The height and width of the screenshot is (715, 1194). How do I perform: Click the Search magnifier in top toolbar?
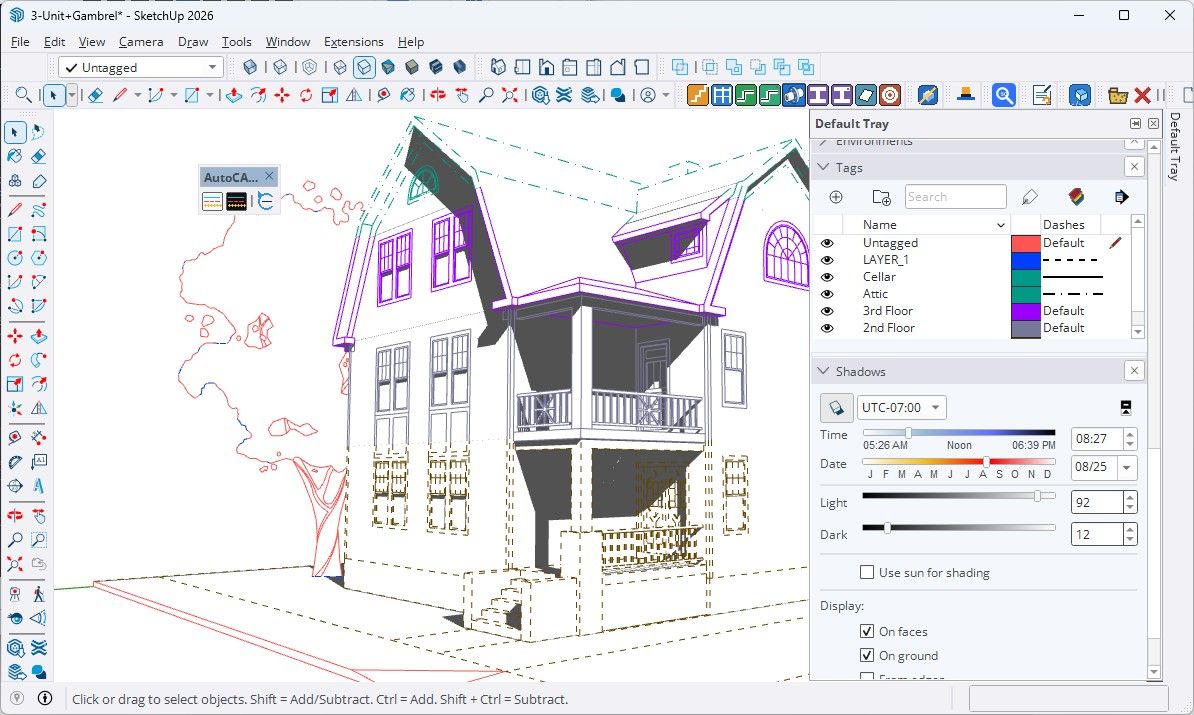pos(24,95)
